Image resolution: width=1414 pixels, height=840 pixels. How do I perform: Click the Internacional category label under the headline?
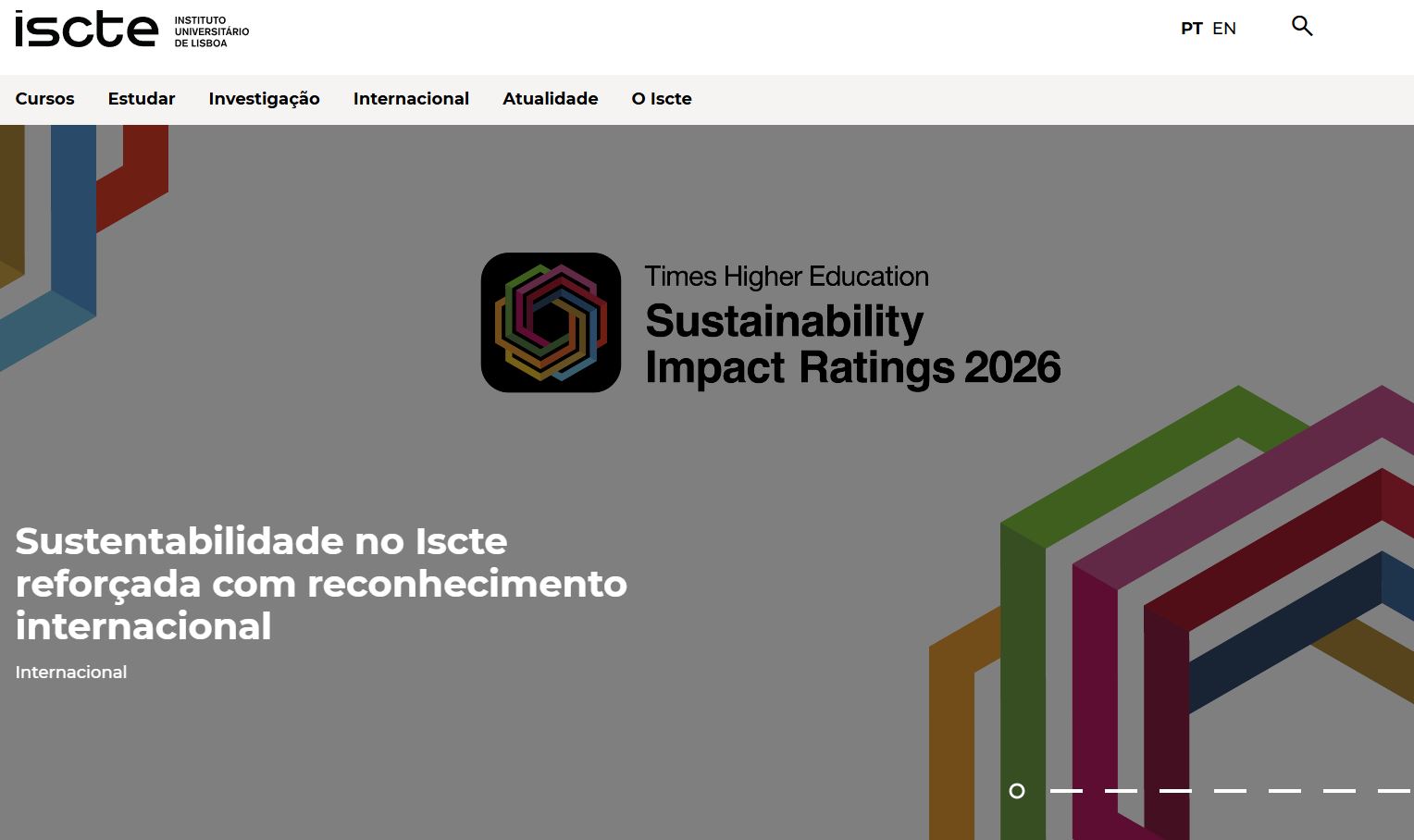click(71, 673)
